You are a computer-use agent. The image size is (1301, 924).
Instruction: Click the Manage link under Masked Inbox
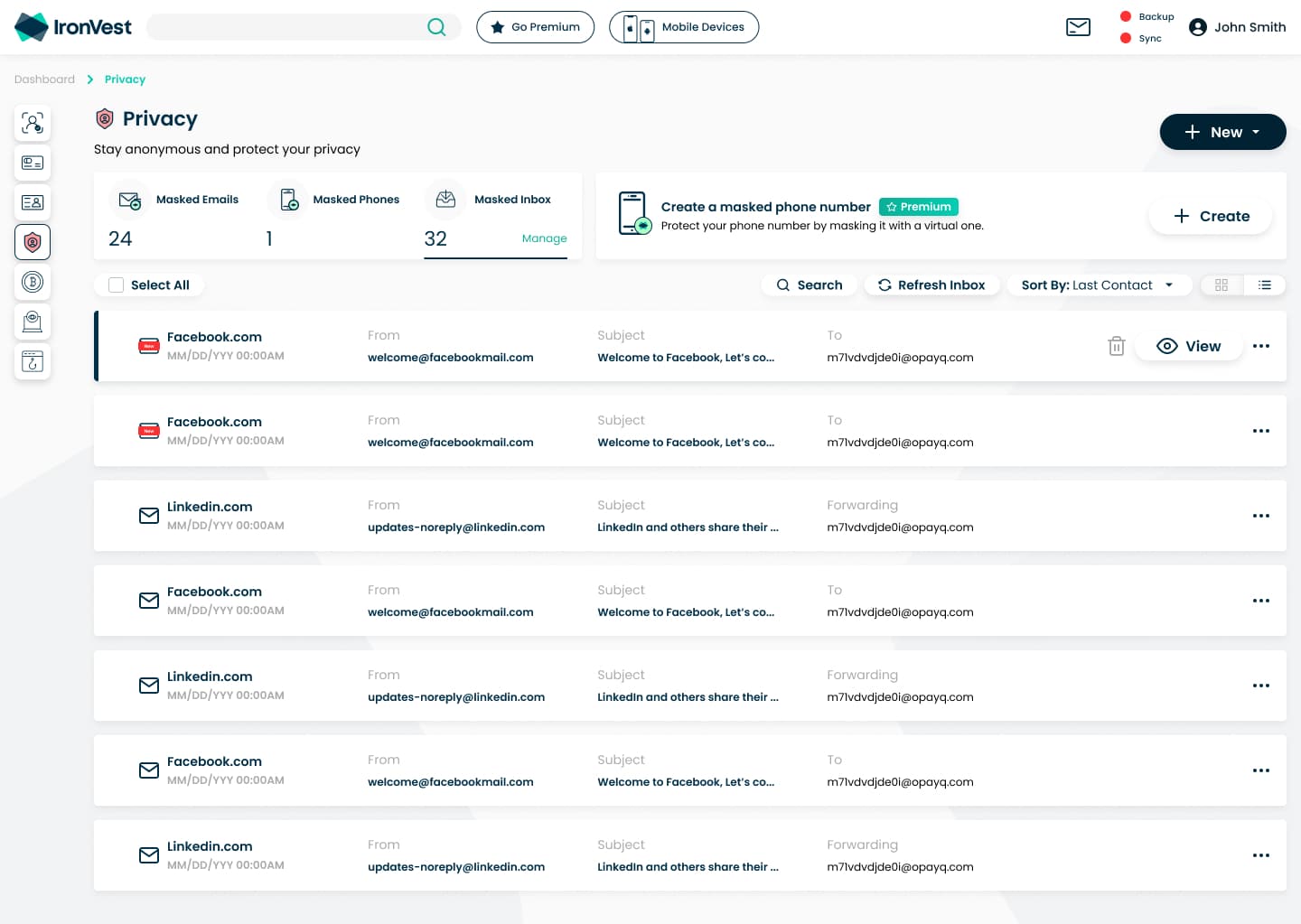(x=544, y=238)
